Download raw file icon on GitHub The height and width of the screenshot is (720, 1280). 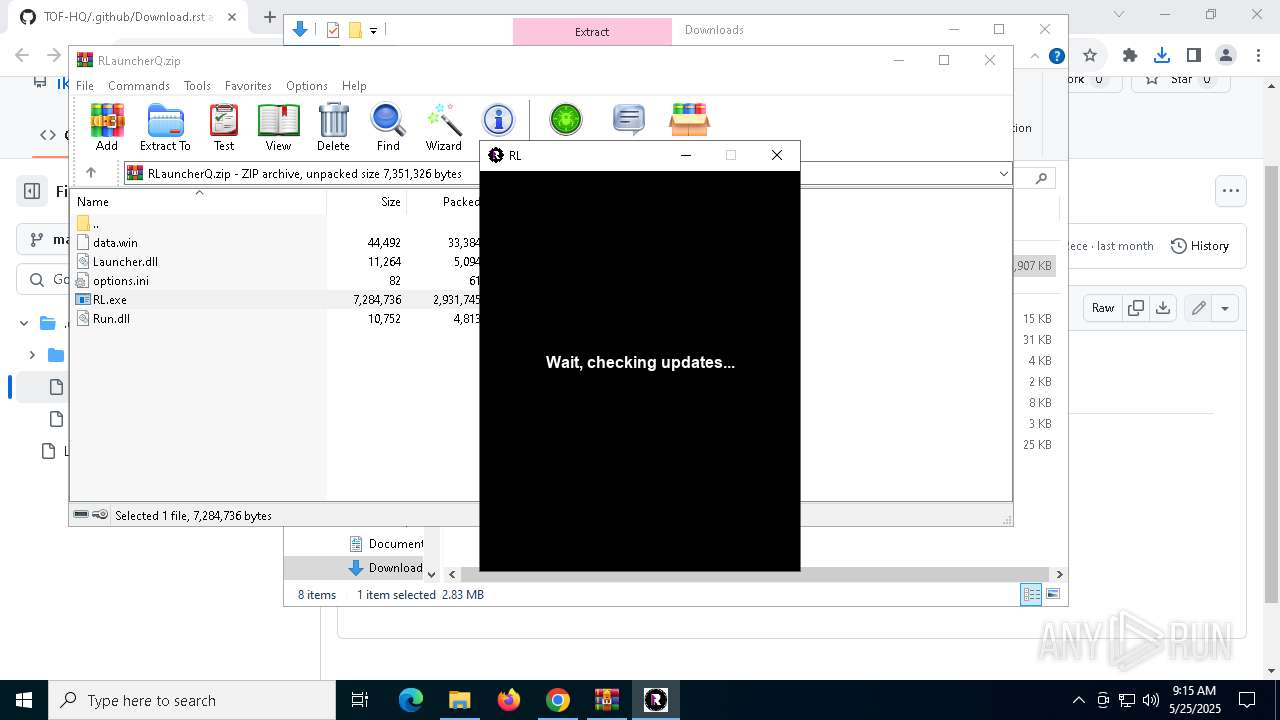coord(1163,308)
